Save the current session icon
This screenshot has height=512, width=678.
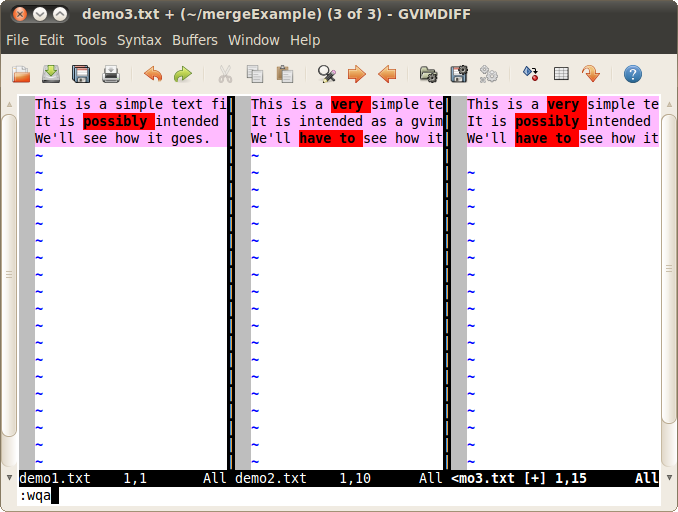pos(459,74)
